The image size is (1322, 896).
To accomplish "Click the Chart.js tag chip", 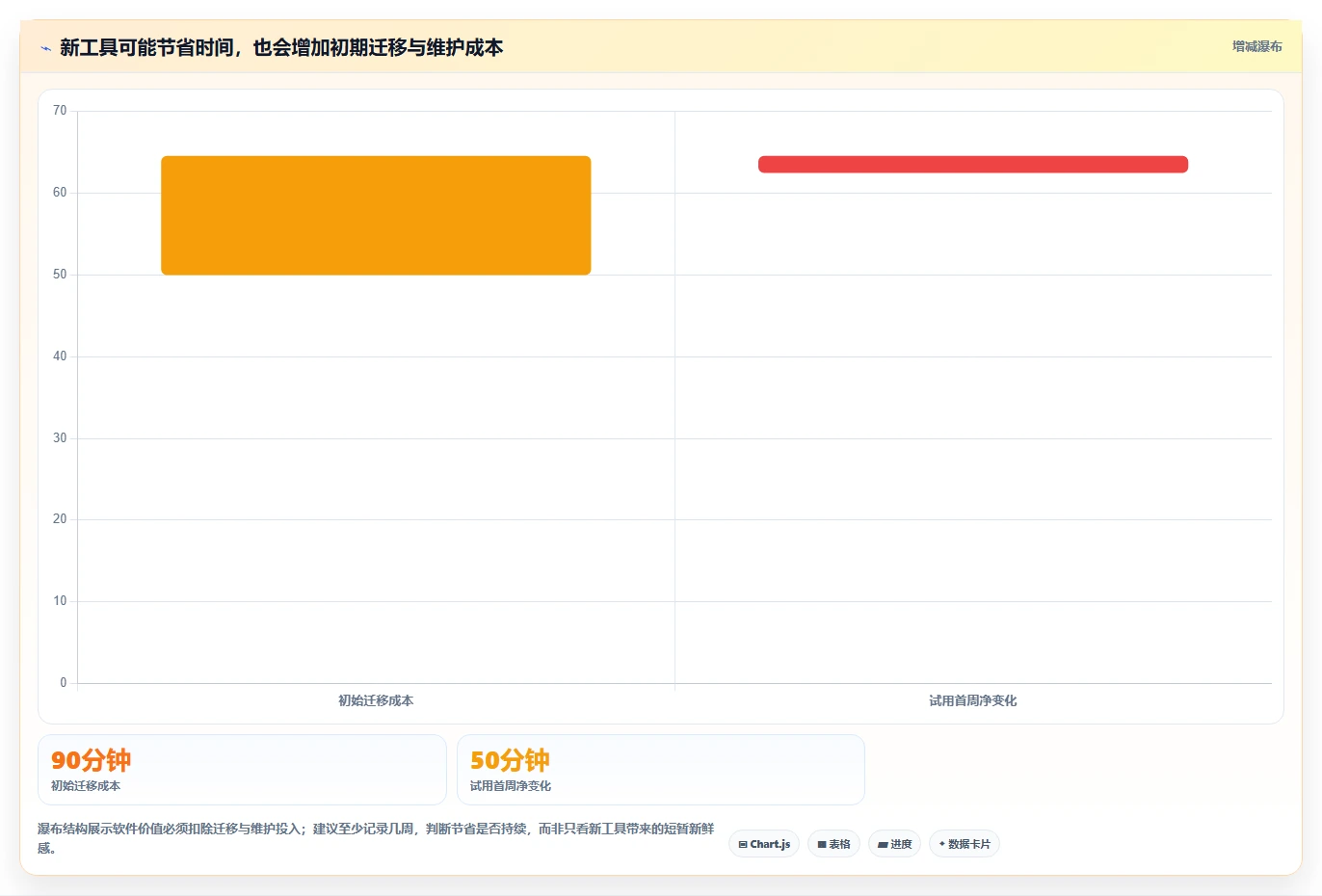I will point(764,844).
